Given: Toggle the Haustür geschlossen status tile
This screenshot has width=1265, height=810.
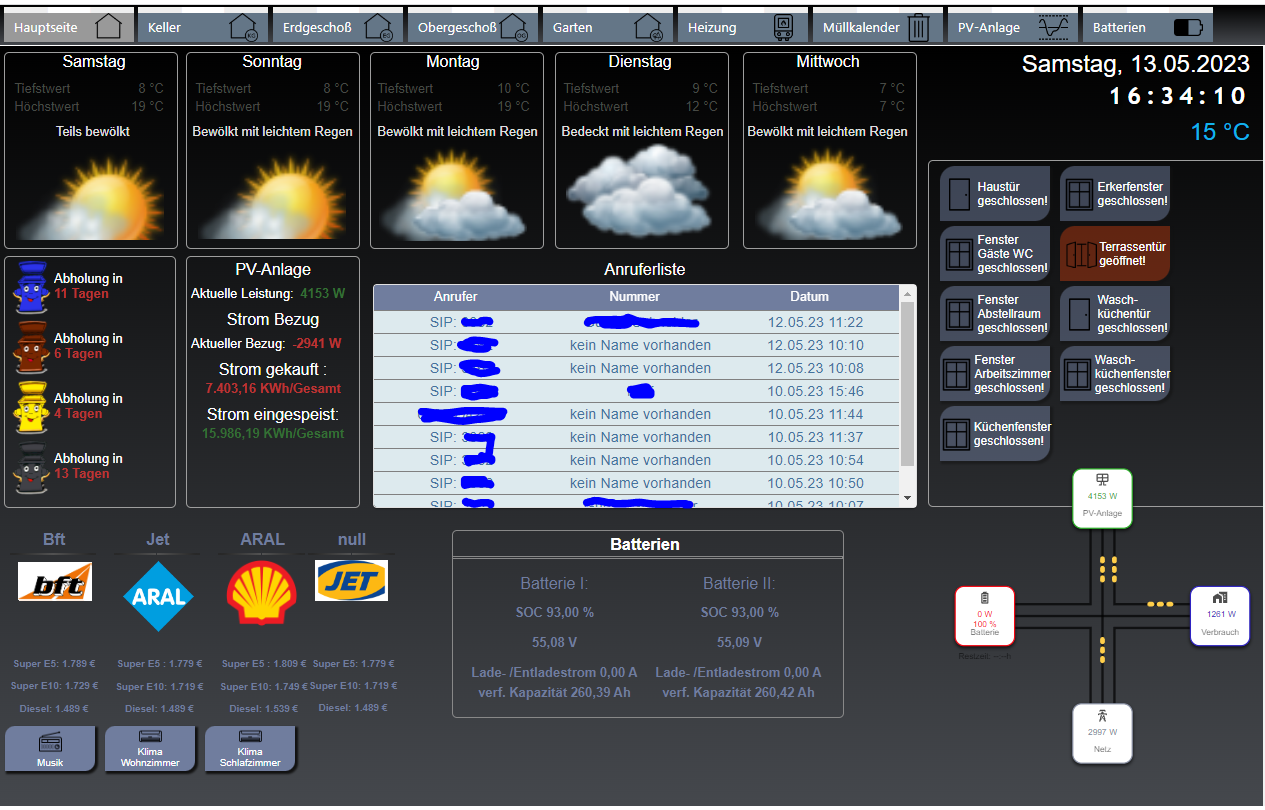Looking at the screenshot, I should click(x=995, y=194).
